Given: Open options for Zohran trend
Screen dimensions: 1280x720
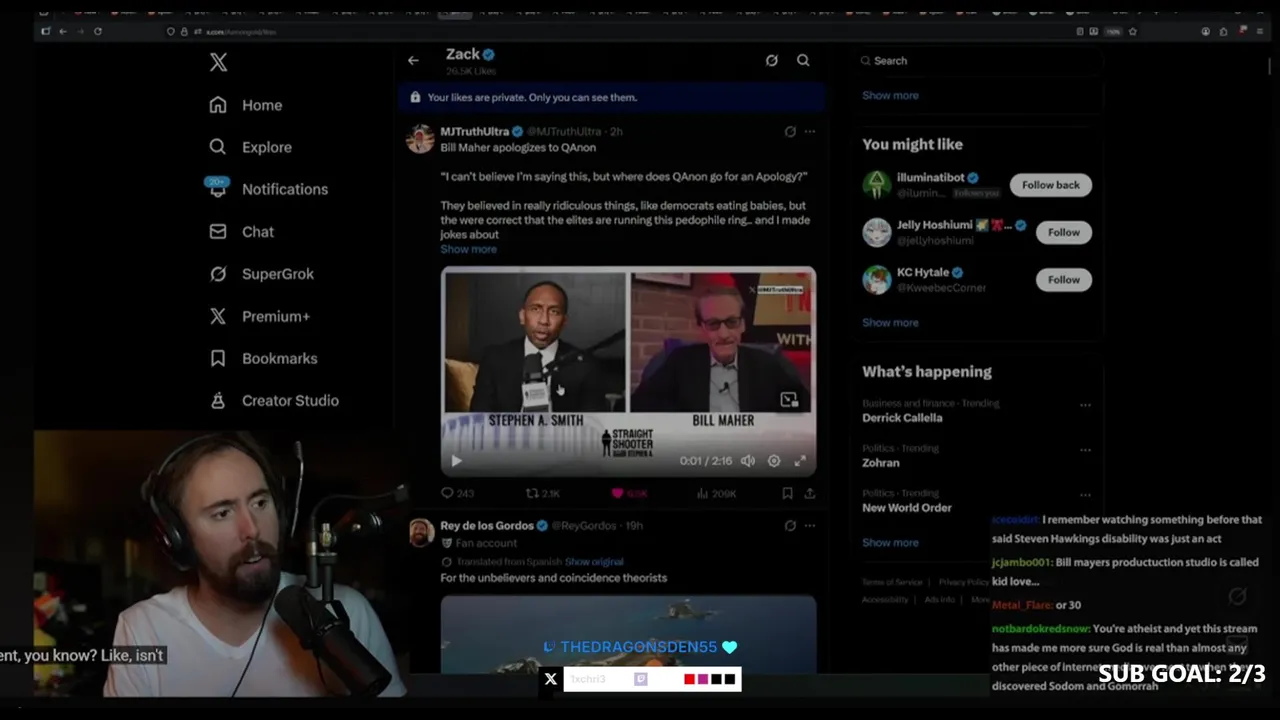Looking at the screenshot, I should coord(1085,450).
